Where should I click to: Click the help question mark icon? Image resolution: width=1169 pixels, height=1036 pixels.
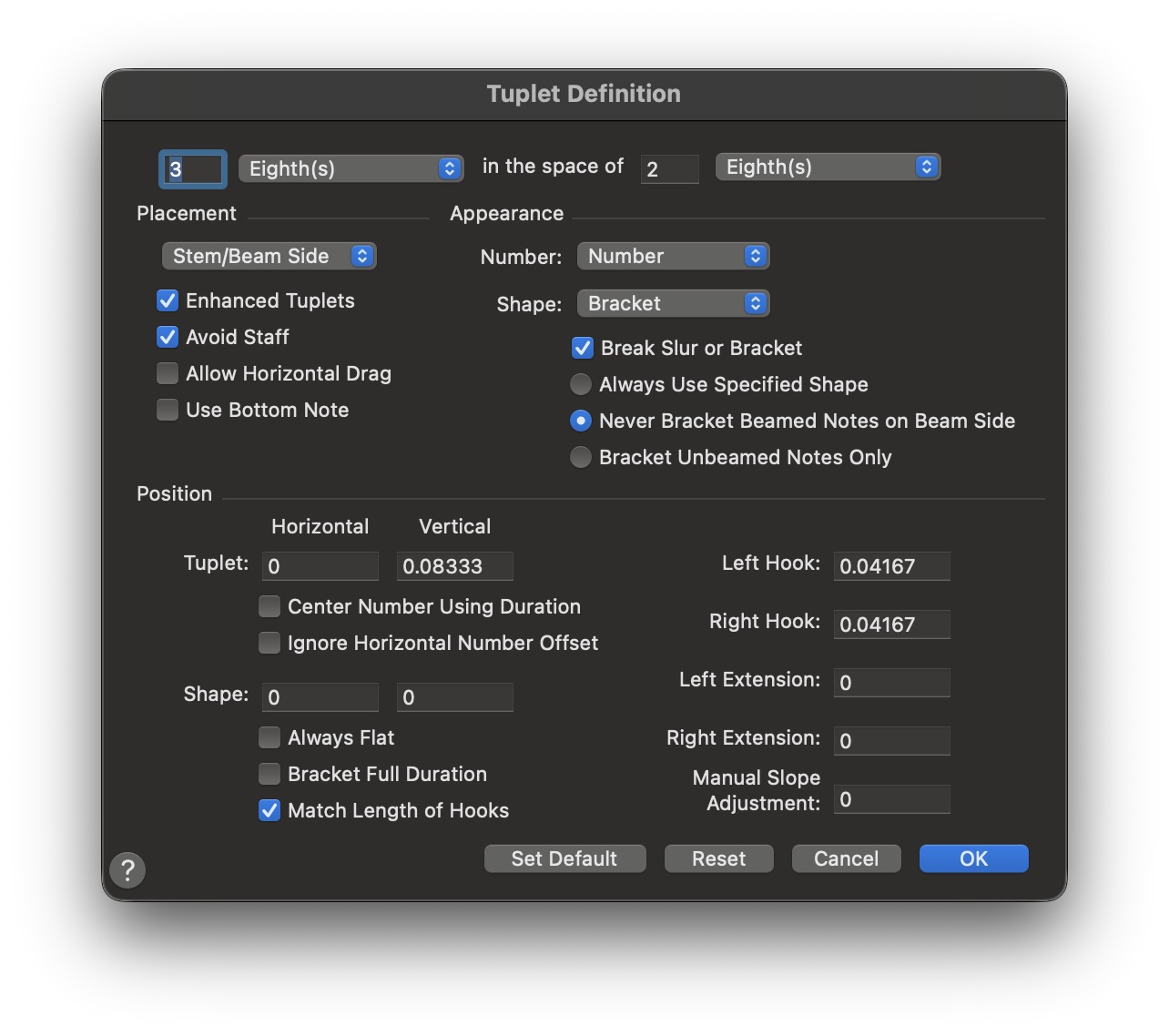coord(127,869)
